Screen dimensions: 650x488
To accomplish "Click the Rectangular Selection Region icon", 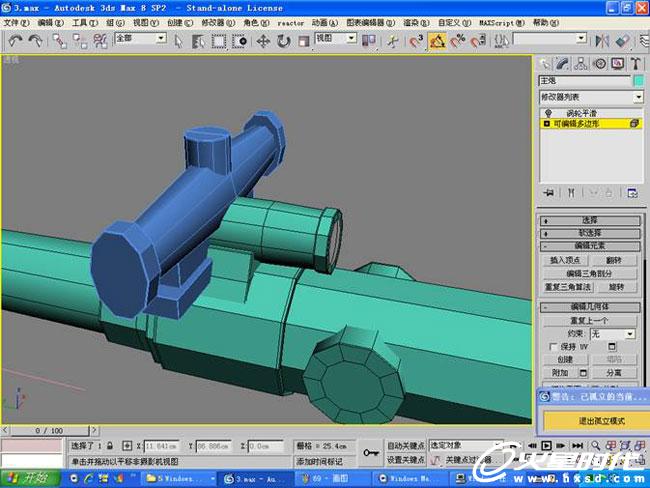I will [219, 41].
